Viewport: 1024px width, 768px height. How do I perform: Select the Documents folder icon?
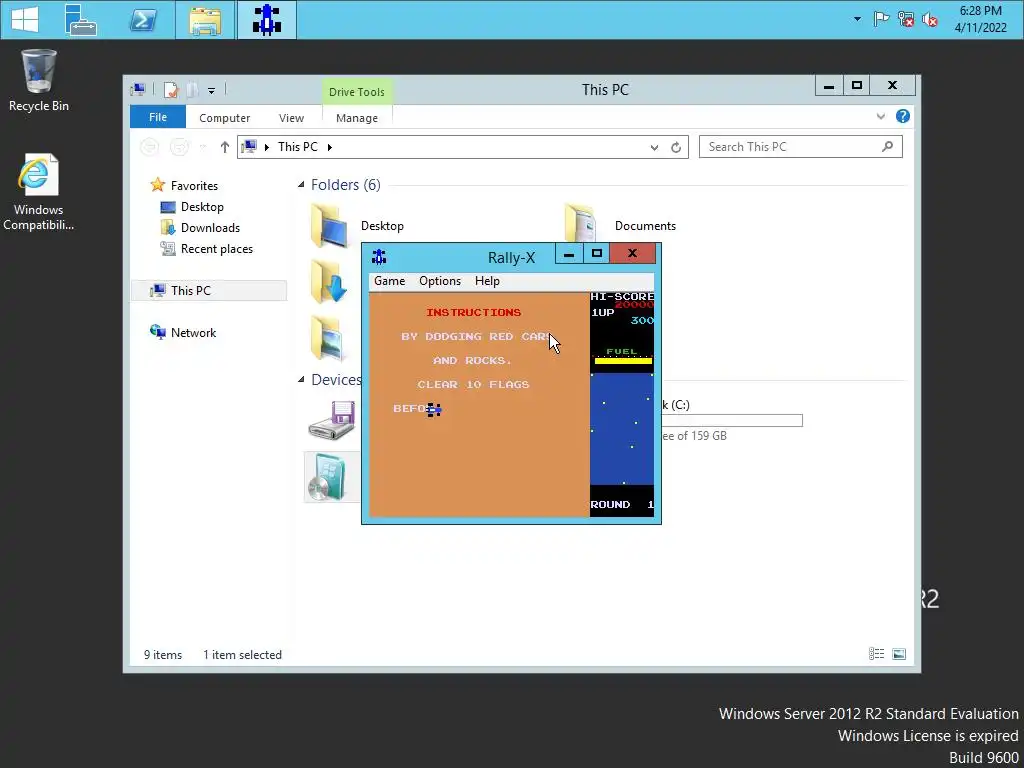581,223
